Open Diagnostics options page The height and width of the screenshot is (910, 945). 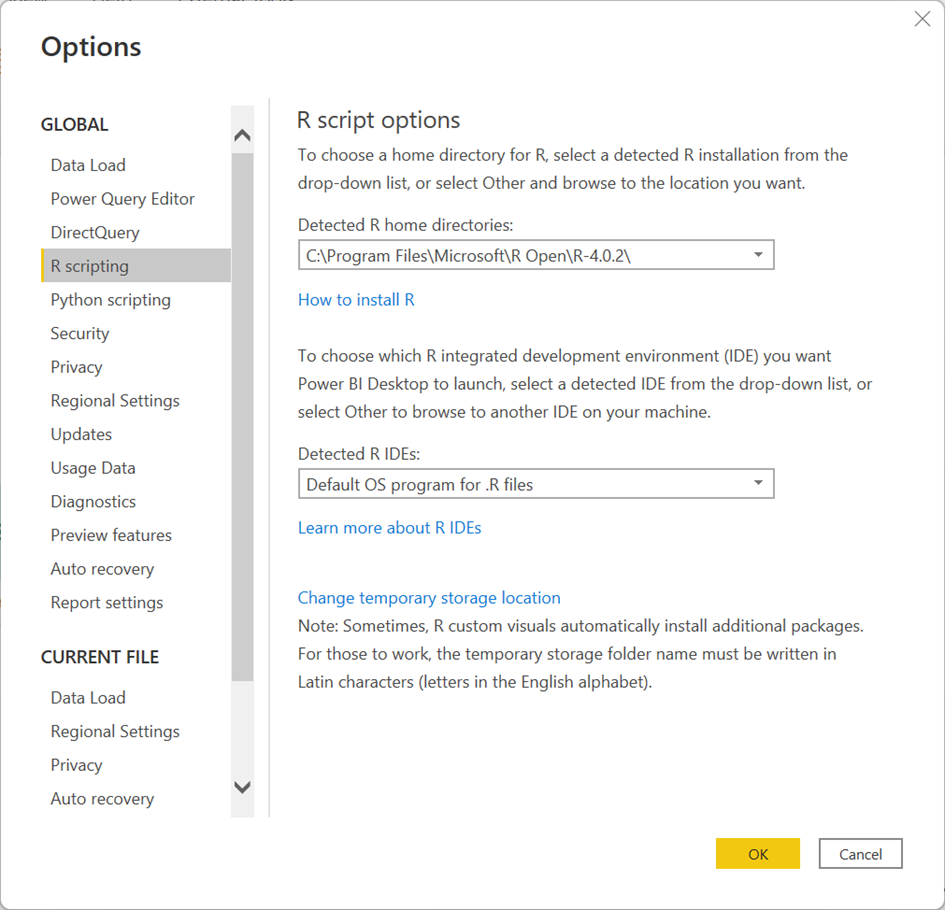click(93, 502)
